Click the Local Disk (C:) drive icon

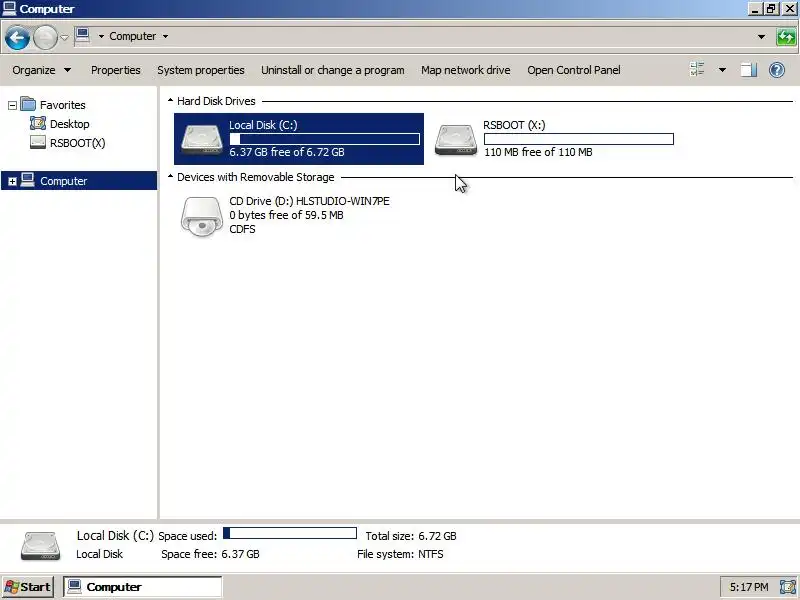point(202,138)
